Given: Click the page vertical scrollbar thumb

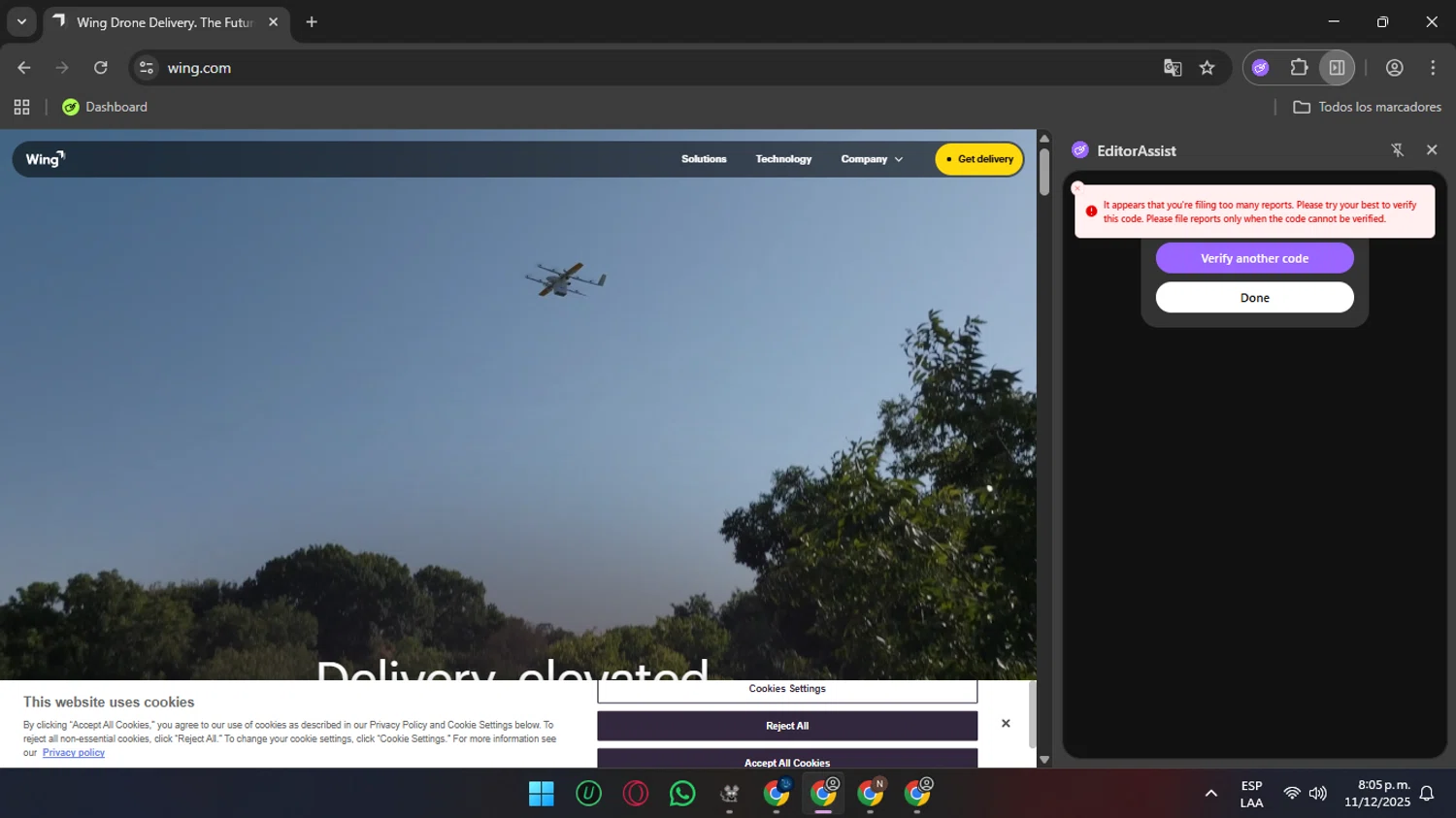Looking at the screenshot, I should point(1044,172).
